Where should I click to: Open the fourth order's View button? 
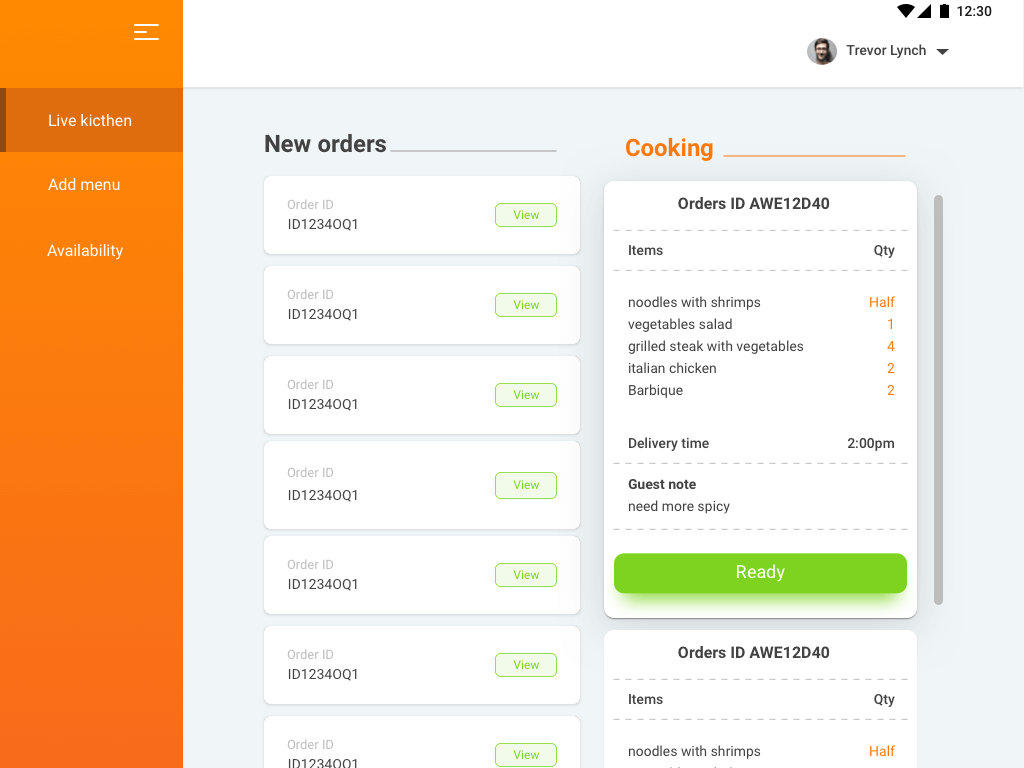pos(526,485)
